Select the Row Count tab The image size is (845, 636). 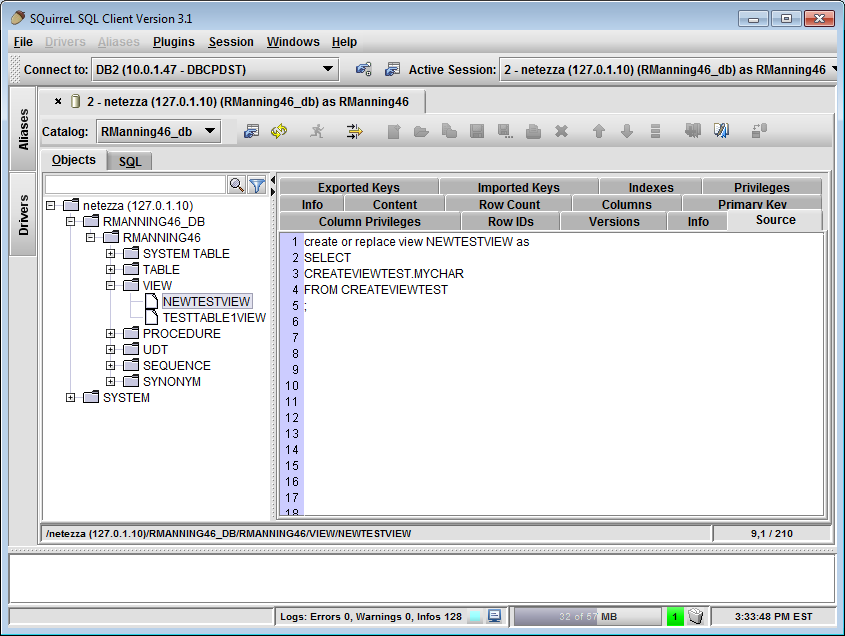coord(509,204)
